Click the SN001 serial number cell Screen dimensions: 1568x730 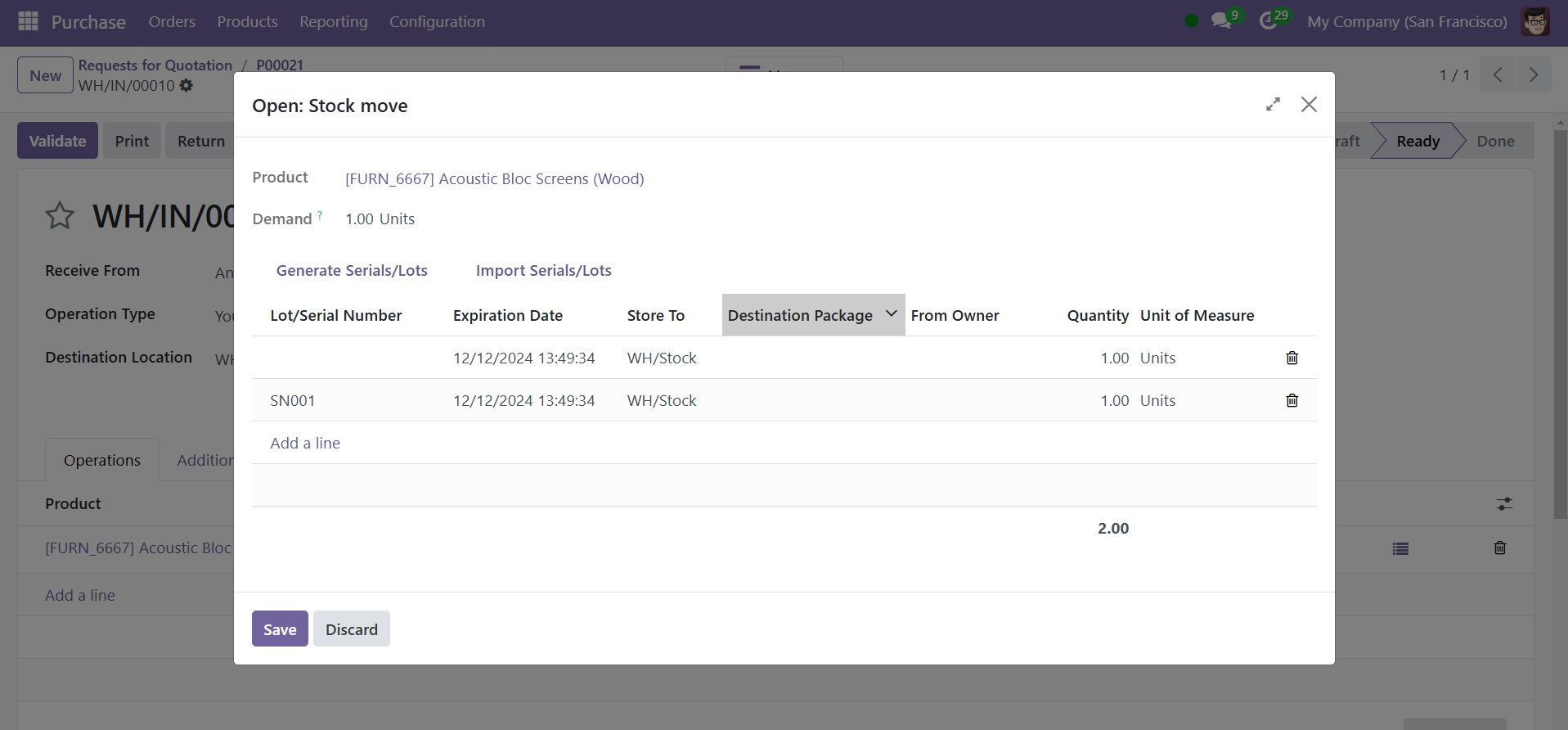(x=293, y=400)
